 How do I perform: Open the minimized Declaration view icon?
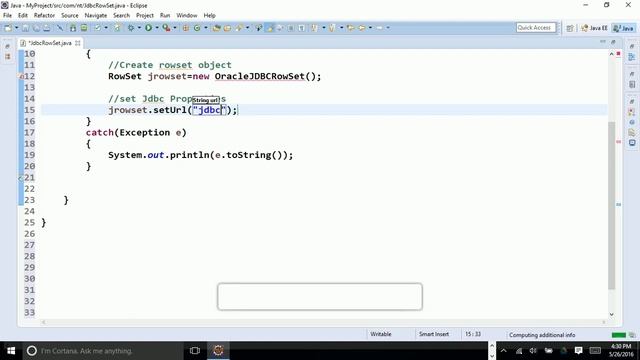[632, 132]
